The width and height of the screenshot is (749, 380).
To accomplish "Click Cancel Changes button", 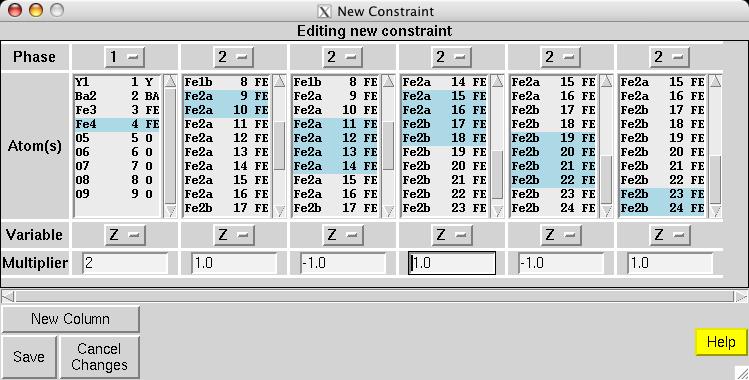I will [x=99, y=357].
